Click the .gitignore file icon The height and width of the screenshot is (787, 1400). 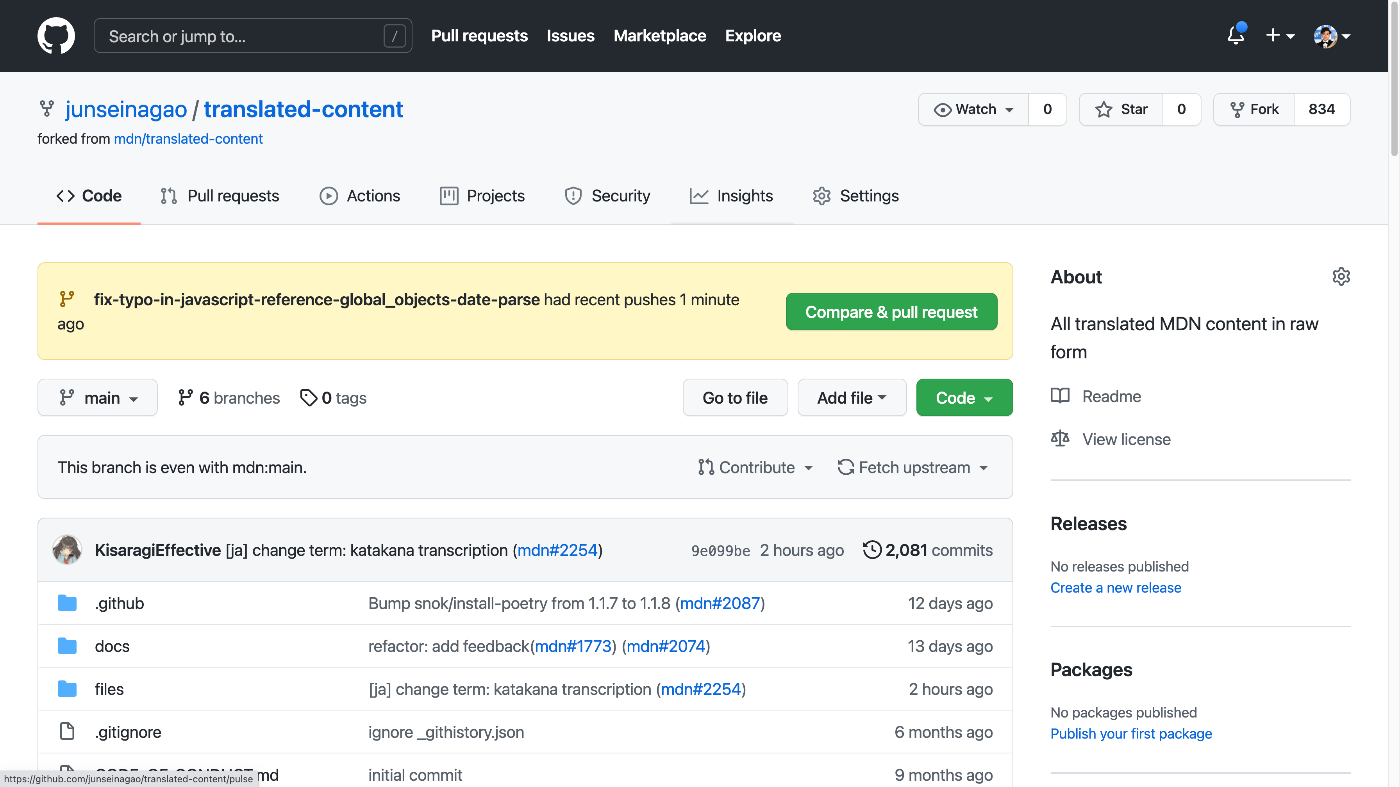pos(67,732)
